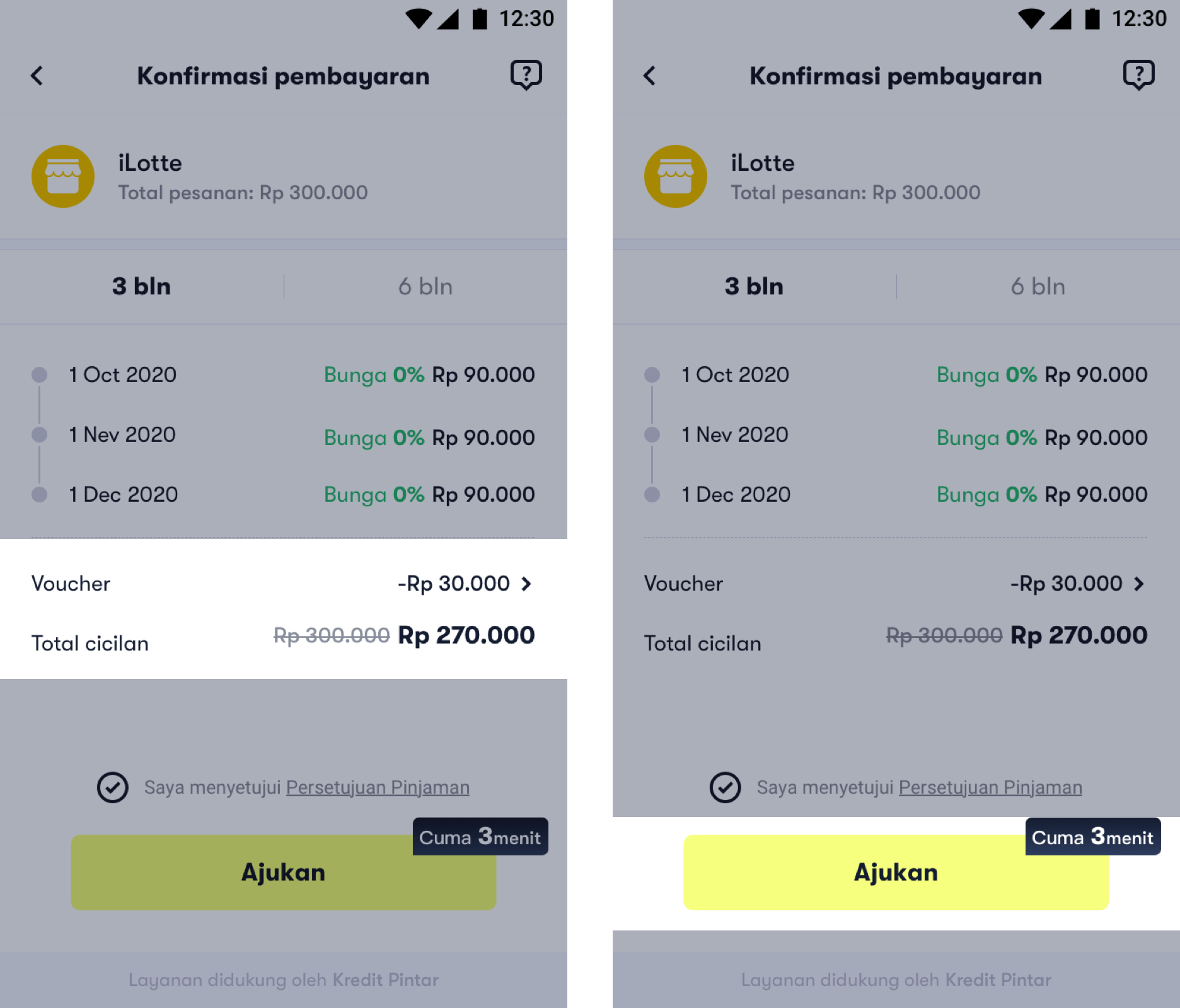Tap Wi-Fi icon in right status bar
The image size is (1180, 1008).
pos(1031,19)
